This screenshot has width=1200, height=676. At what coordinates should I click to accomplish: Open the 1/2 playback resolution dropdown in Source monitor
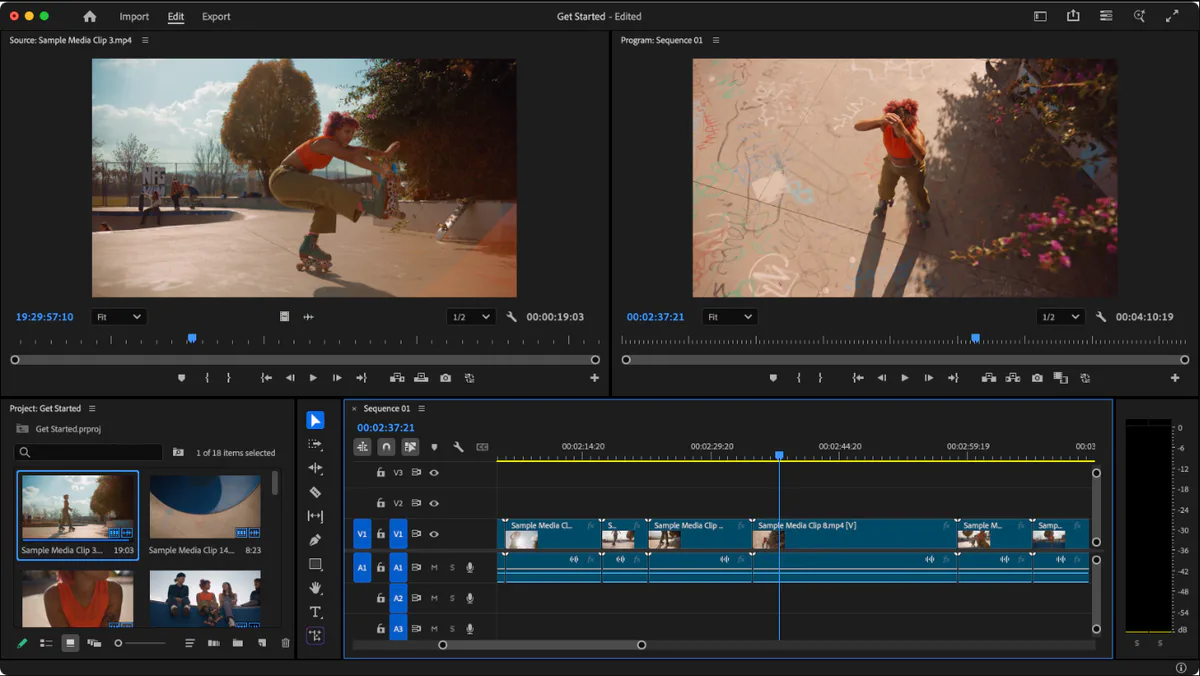click(x=470, y=317)
